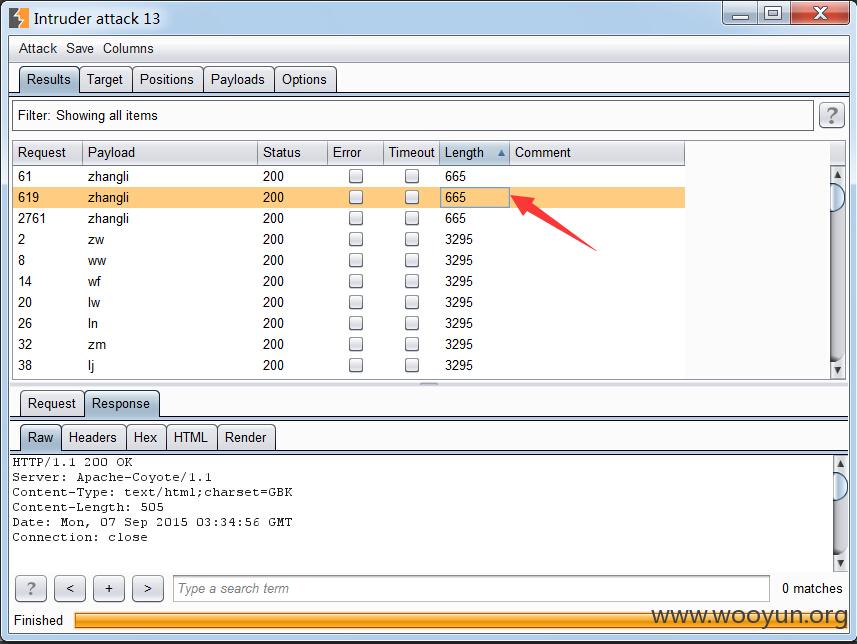Image resolution: width=857 pixels, height=644 pixels.
Task: Click the filter bar showing all items
Action: pyautogui.click(x=413, y=115)
